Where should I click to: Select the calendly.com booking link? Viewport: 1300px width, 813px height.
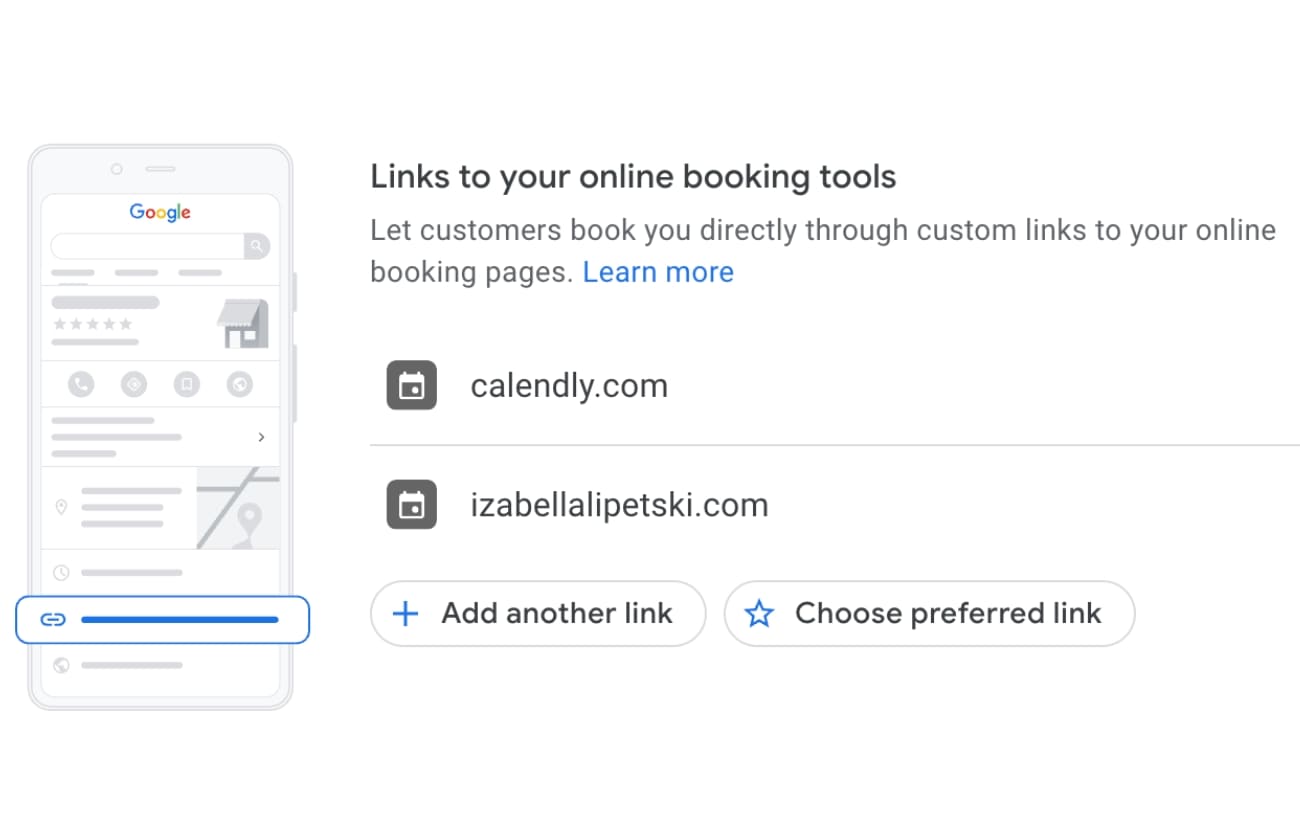569,386
